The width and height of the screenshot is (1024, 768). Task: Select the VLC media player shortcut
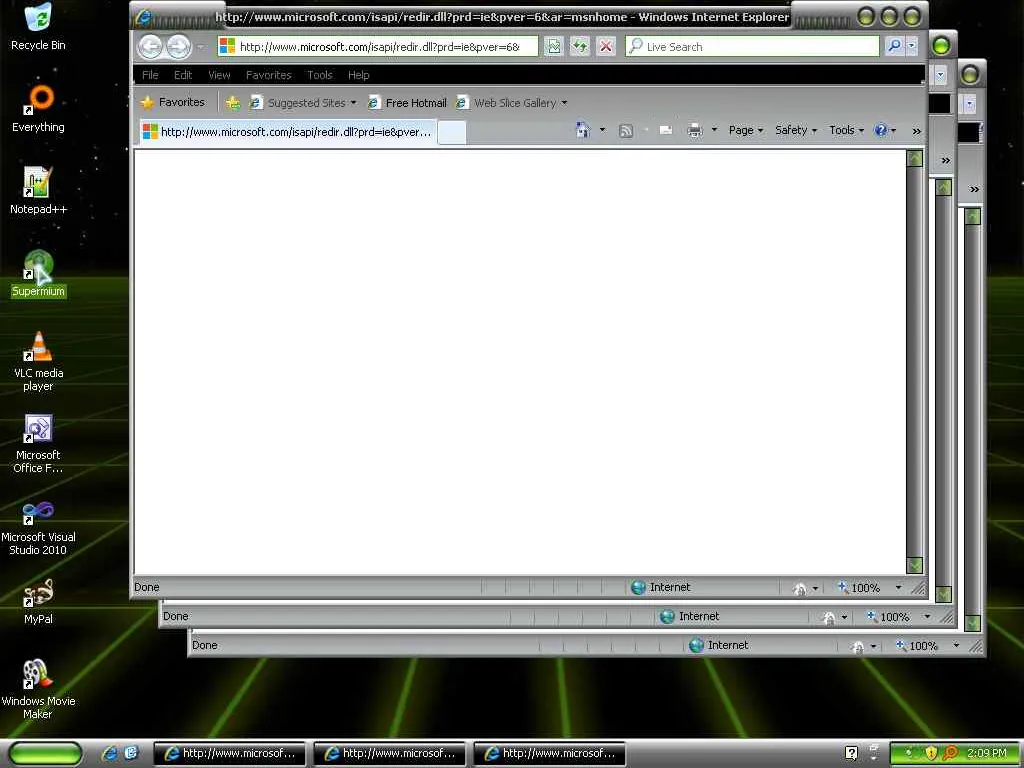(x=38, y=362)
